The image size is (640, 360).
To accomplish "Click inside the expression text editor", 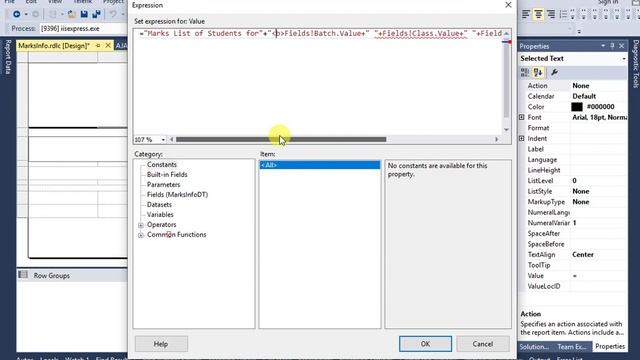I will tap(318, 82).
